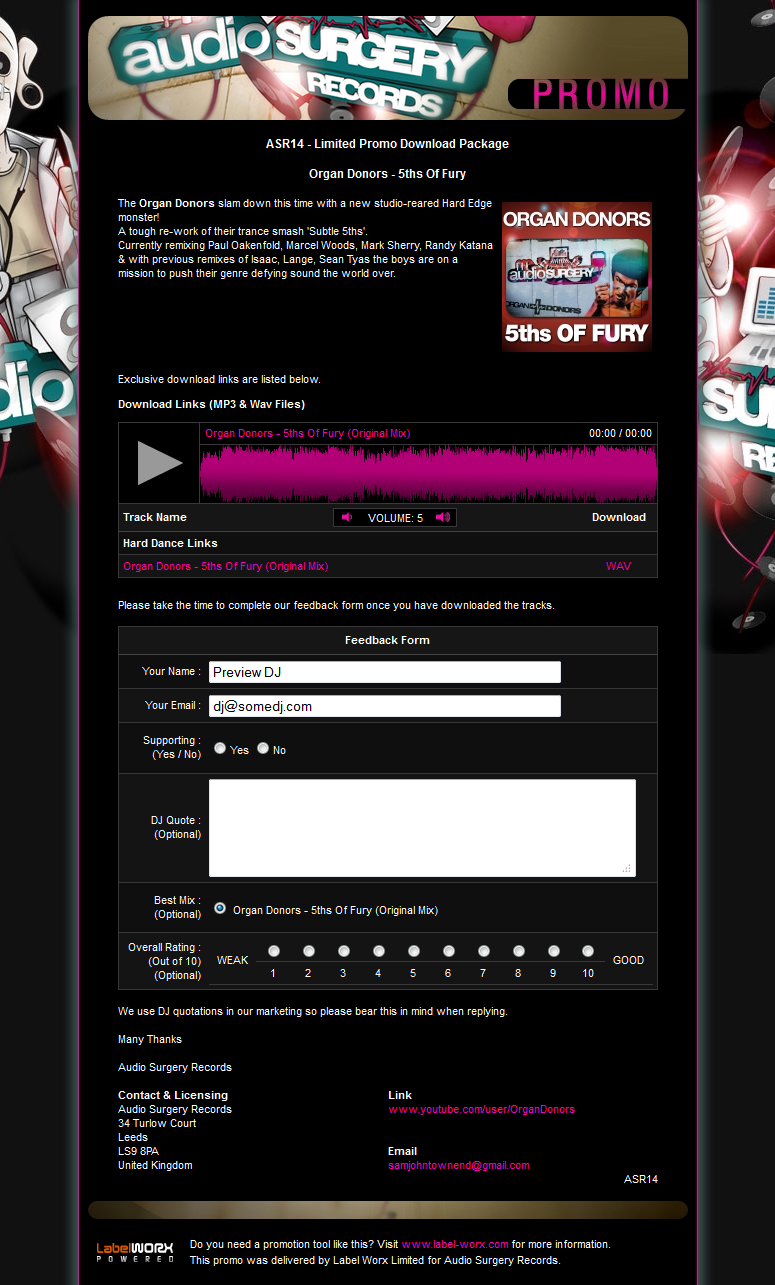This screenshot has width=775, height=1285.
Task: Click the 'Many Thanks' text
Action: [x=150, y=1039]
